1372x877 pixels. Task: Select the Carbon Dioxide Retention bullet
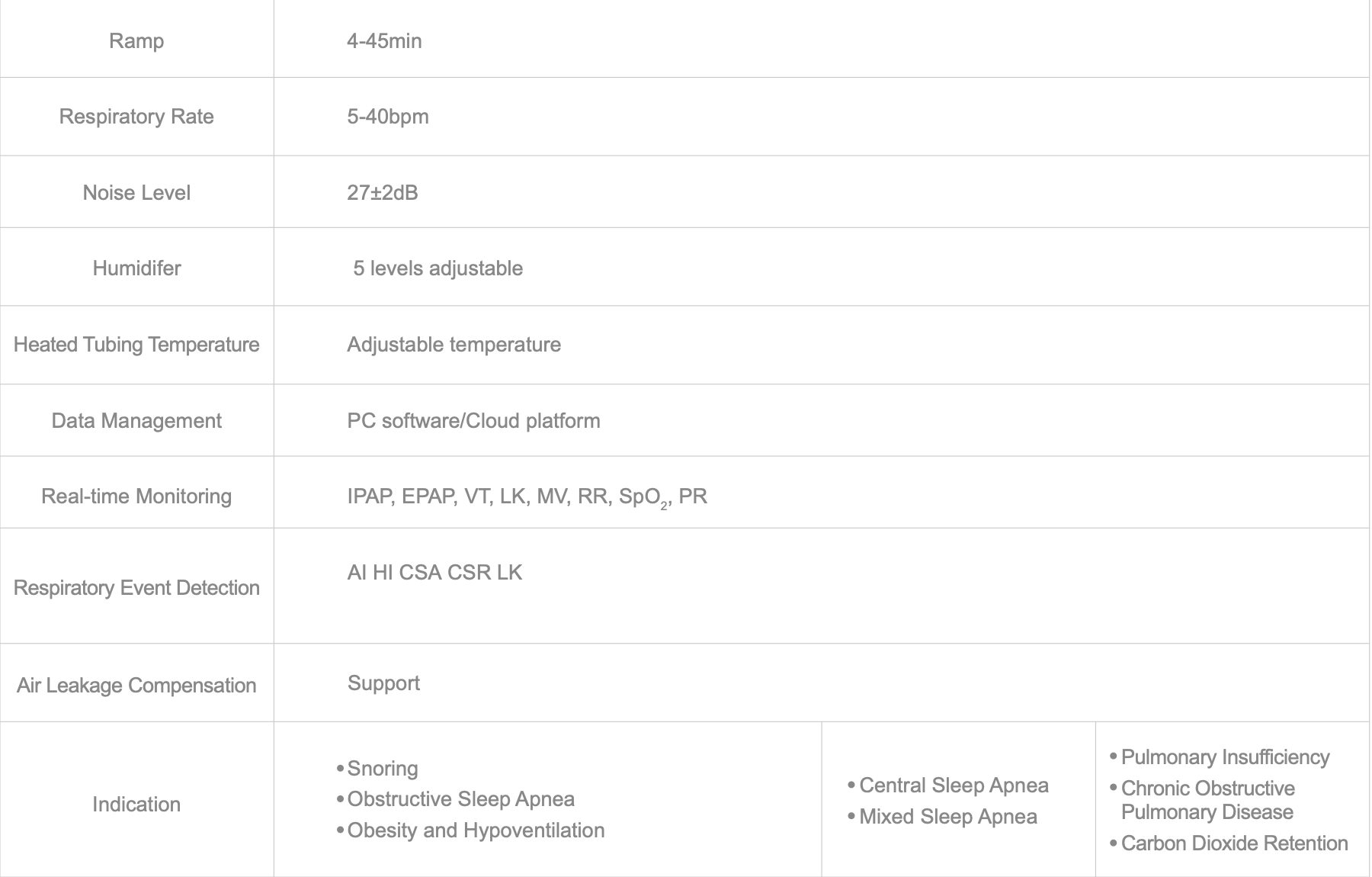1234,843
